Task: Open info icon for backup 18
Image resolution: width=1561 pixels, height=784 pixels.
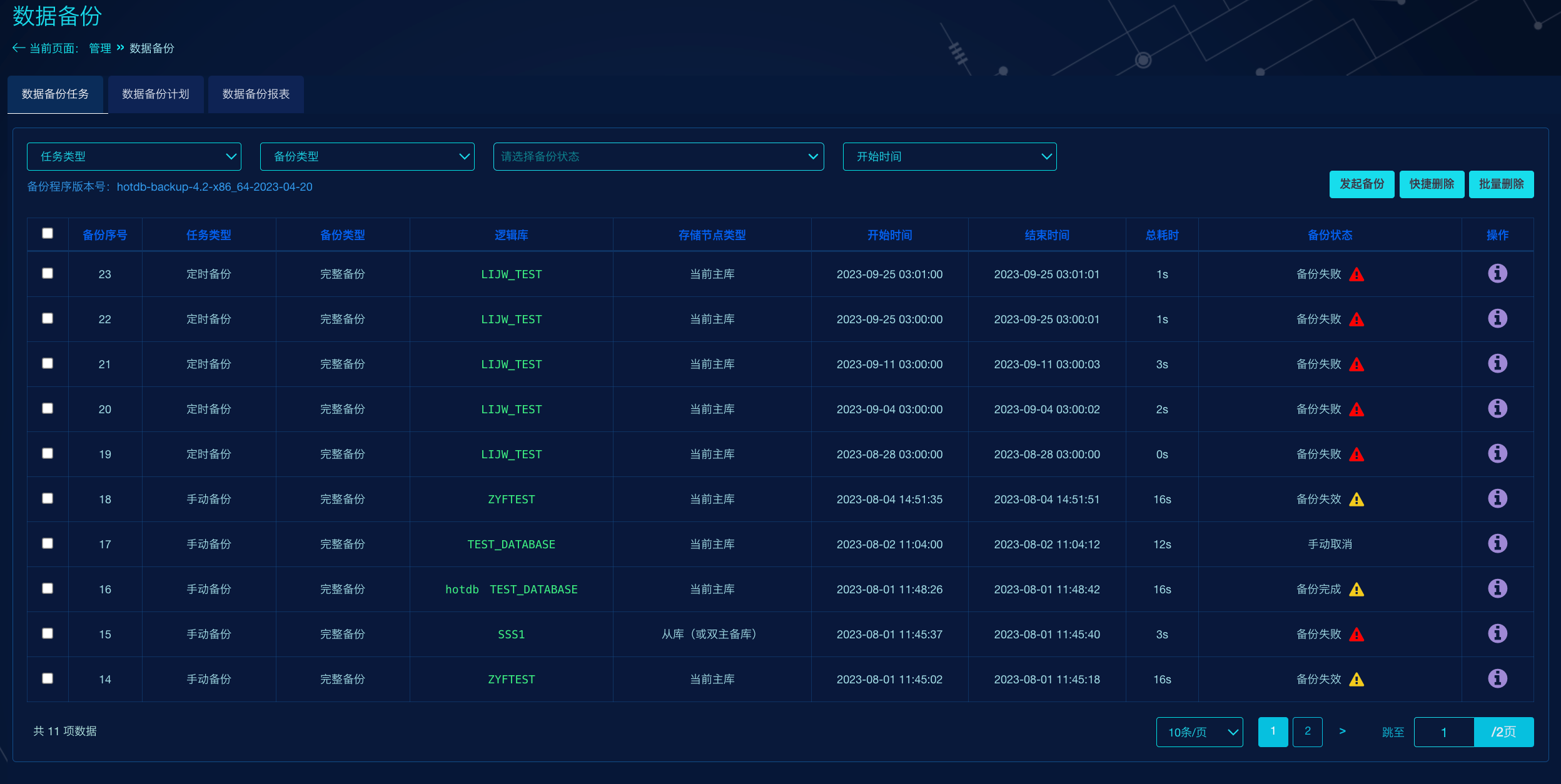Action: coord(1497,498)
